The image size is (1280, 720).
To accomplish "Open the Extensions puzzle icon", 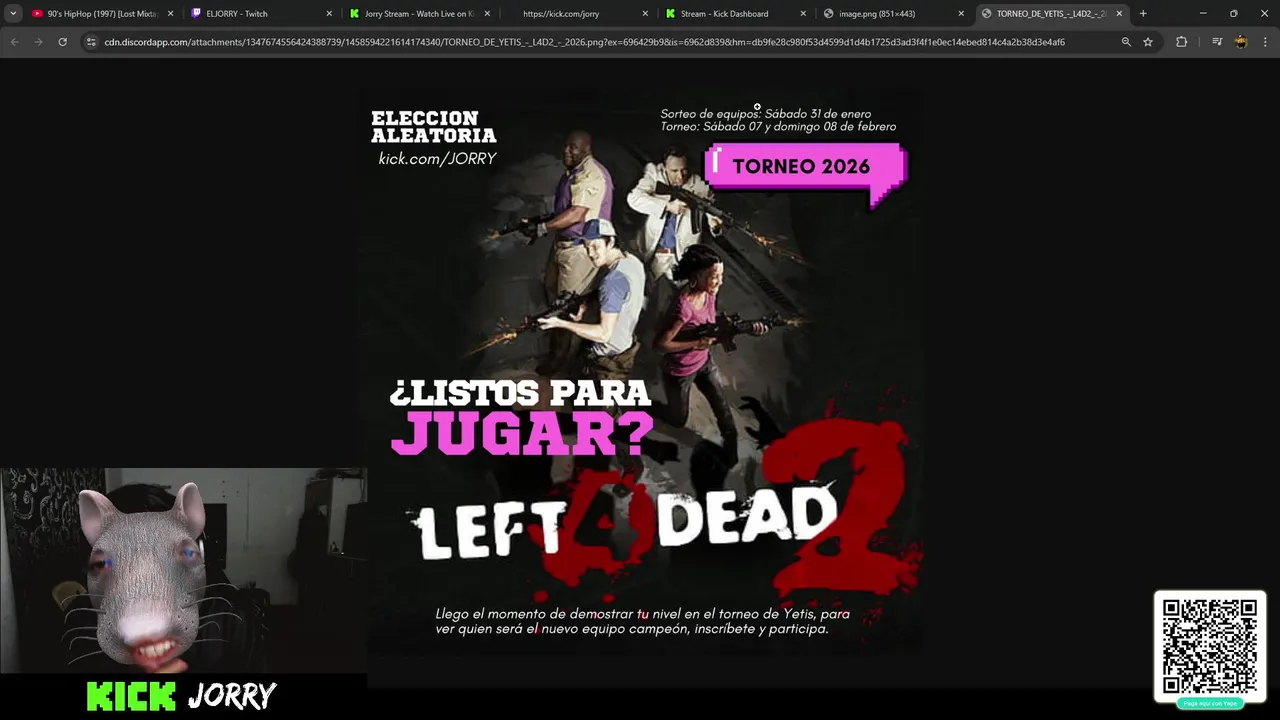I will [x=1181, y=42].
